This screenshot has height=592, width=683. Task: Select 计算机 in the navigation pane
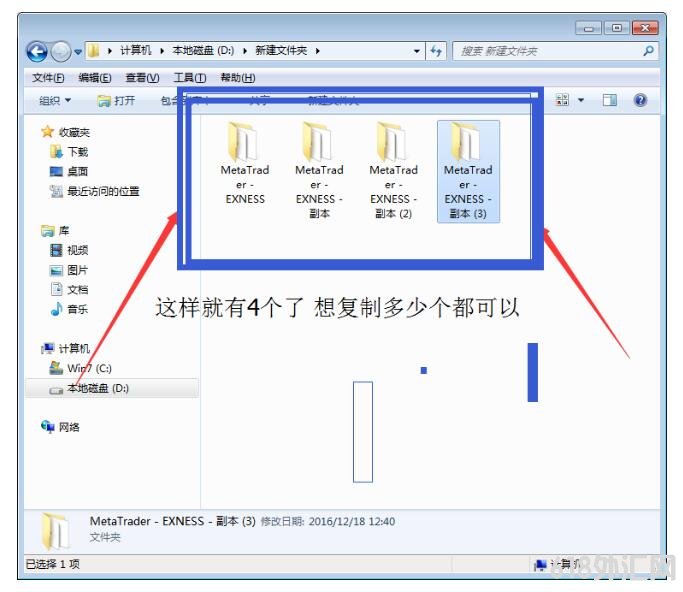pyautogui.click(x=74, y=348)
